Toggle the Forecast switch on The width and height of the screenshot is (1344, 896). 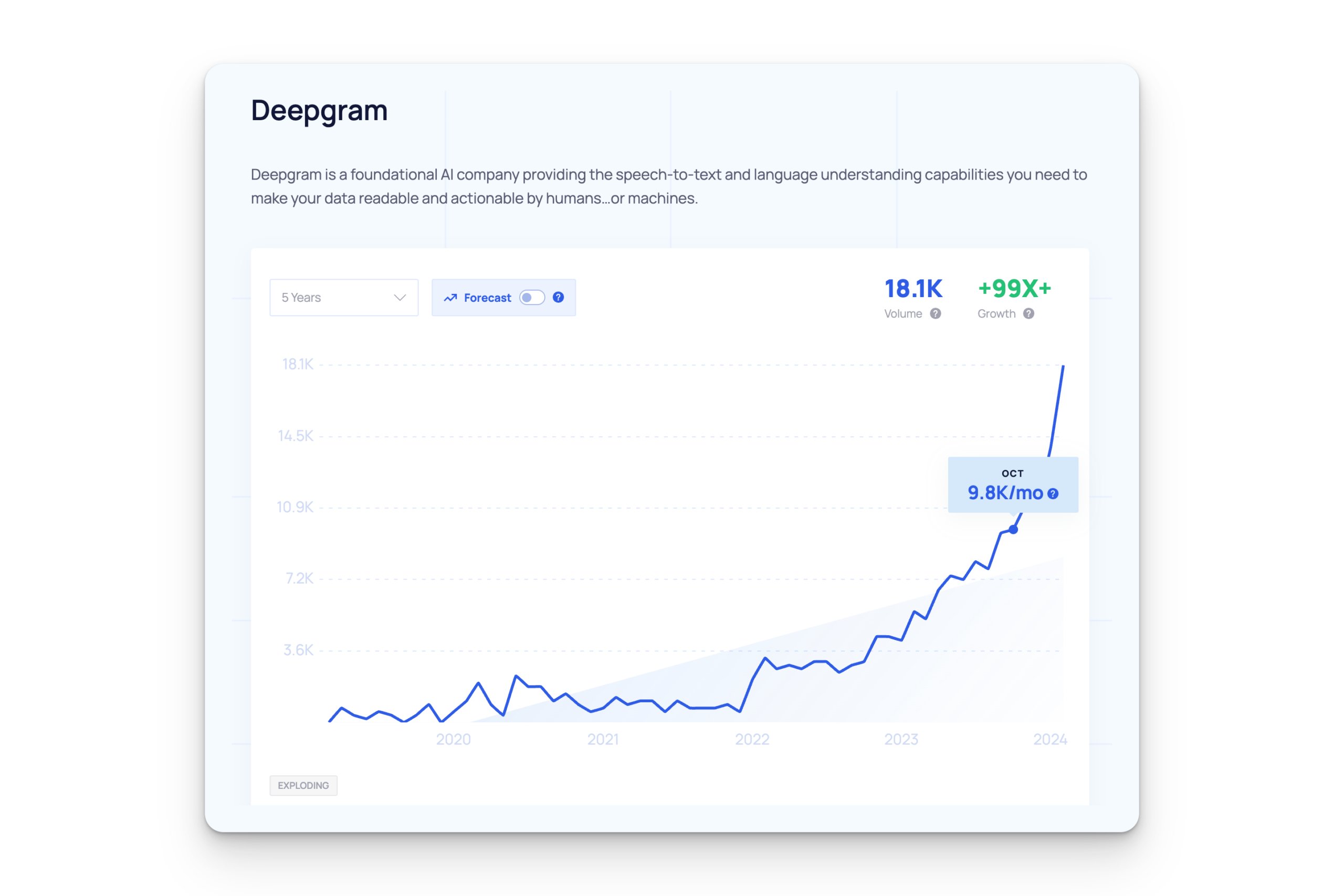click(x=531, y=297)
